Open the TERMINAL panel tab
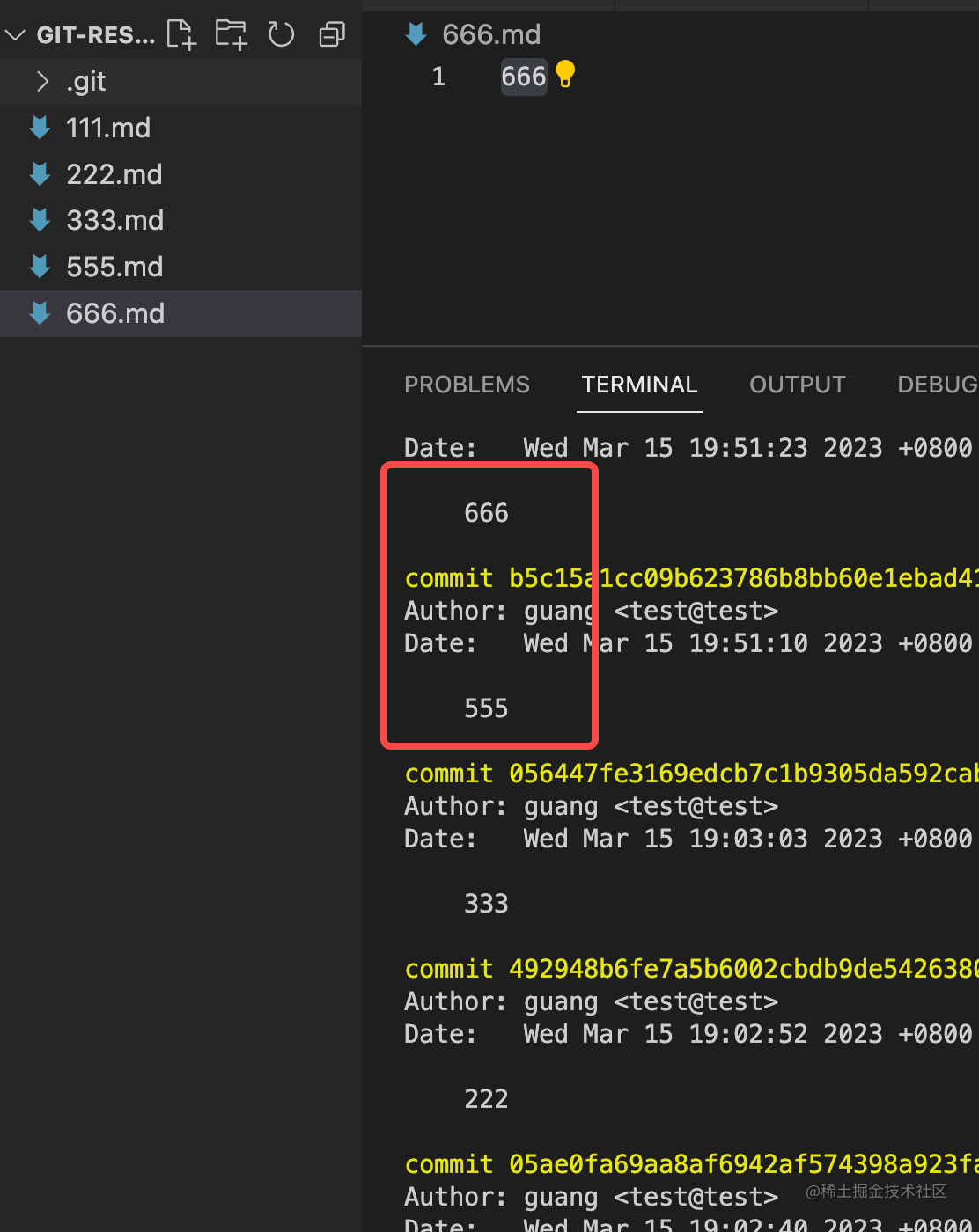The image size is (979, 1232). coord(639,385)
